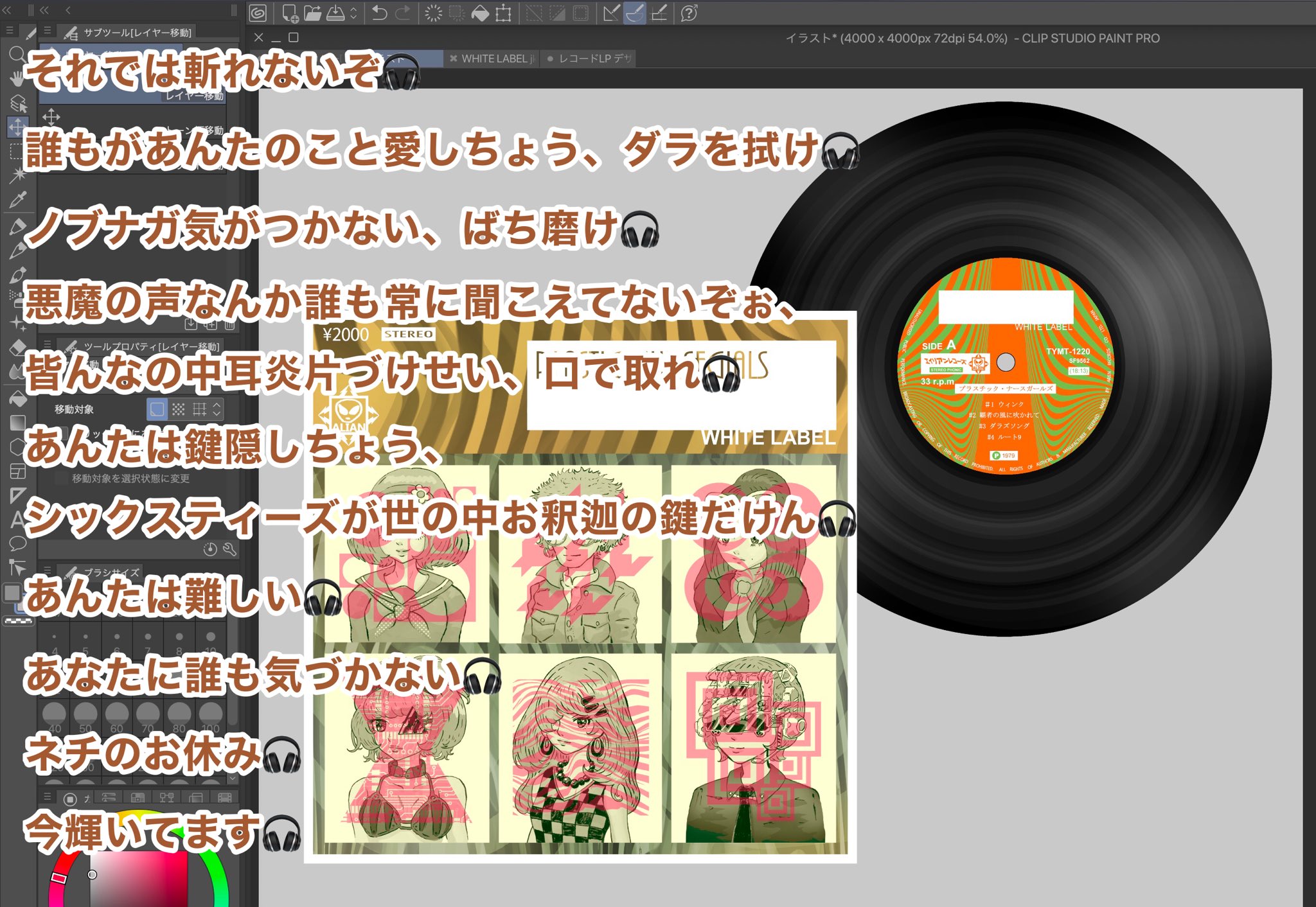Open CLIP STUDIO support help icon

click(x=689, y=13)
